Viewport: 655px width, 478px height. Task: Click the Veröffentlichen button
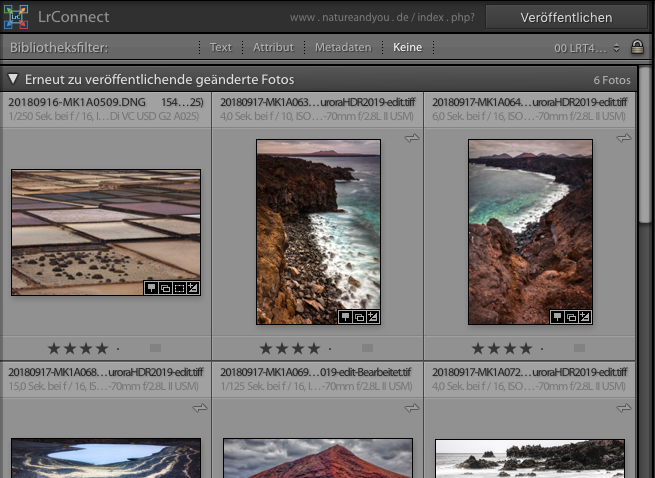pos(566,18)
